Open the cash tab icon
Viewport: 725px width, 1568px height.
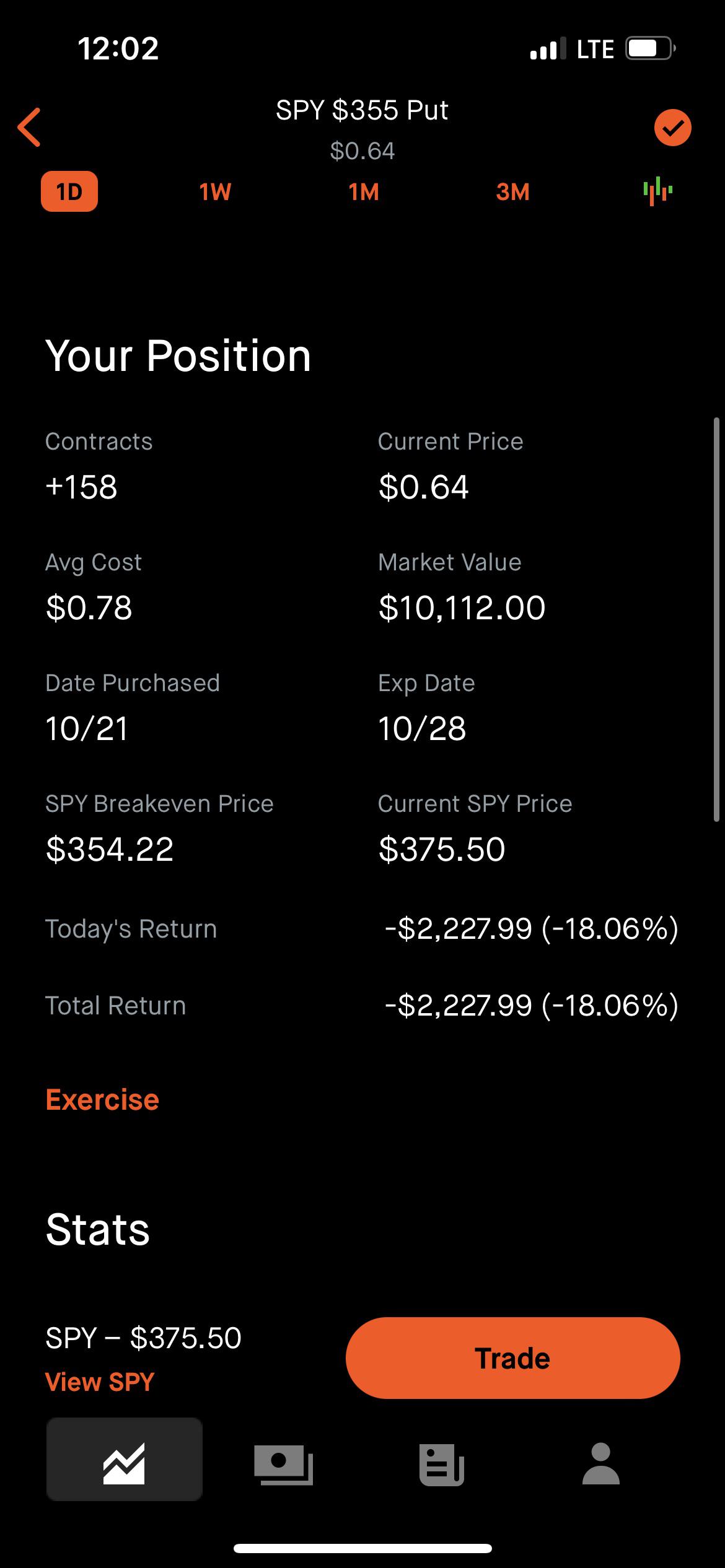[283, 1464]
